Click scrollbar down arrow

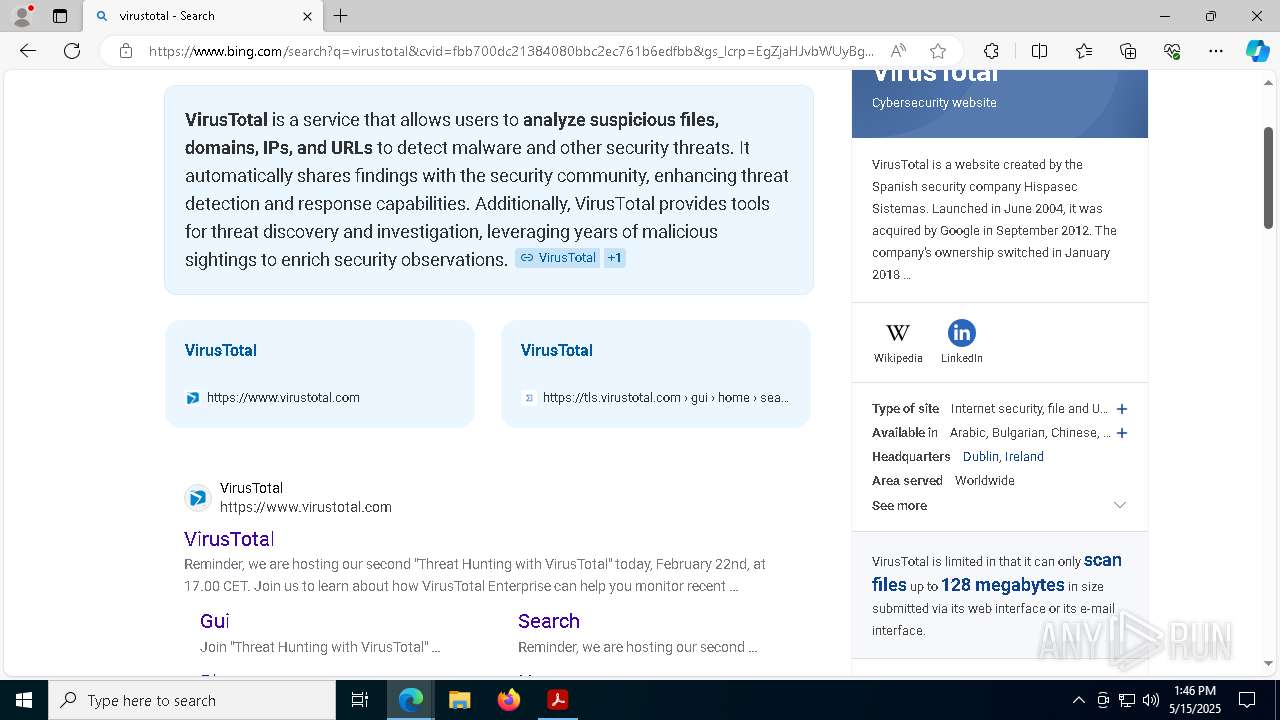1268,663
